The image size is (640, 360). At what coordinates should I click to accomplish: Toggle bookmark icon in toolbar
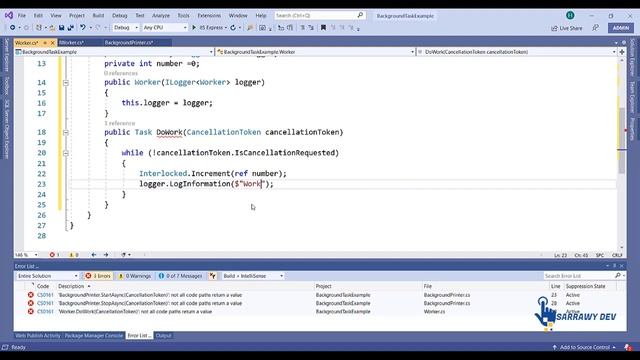tap(323, 28)
